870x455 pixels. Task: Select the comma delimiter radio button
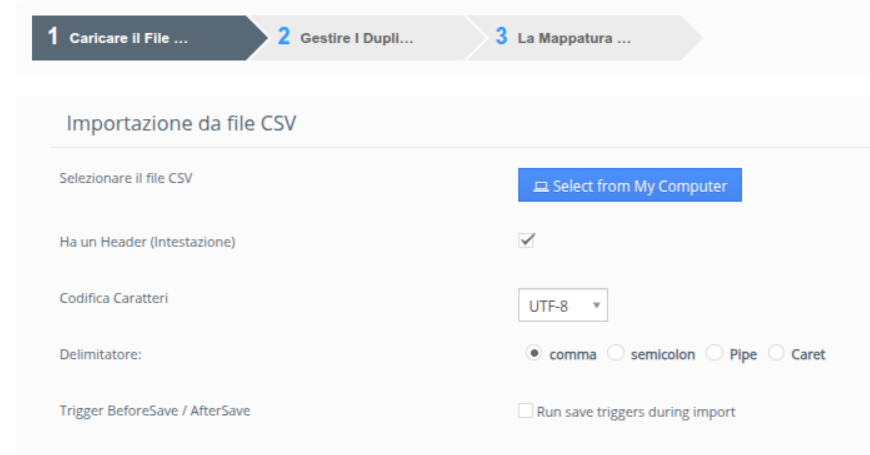point(534,354)
